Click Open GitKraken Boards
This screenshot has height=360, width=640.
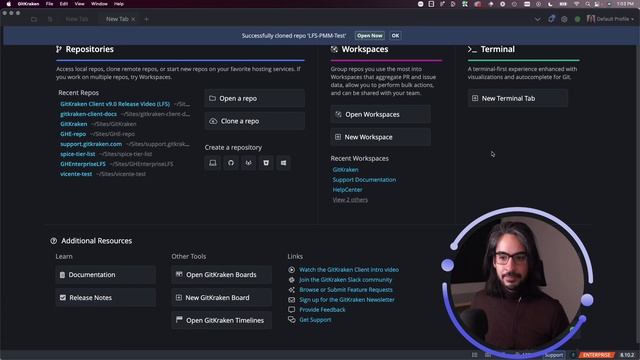coord(222,275)
